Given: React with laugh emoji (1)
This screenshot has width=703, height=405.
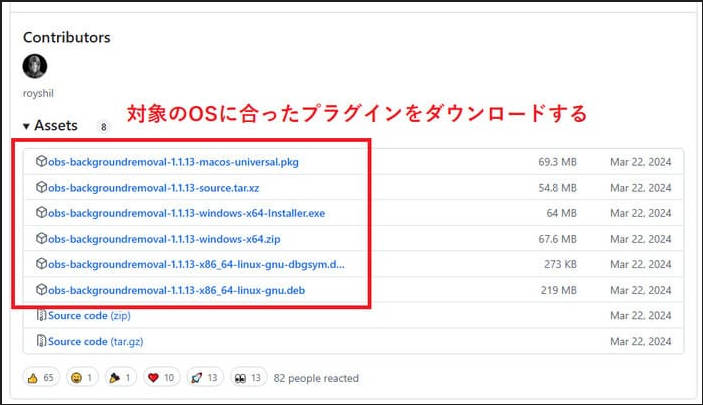Looking at the screenshot, I should [x=82, y=378].
